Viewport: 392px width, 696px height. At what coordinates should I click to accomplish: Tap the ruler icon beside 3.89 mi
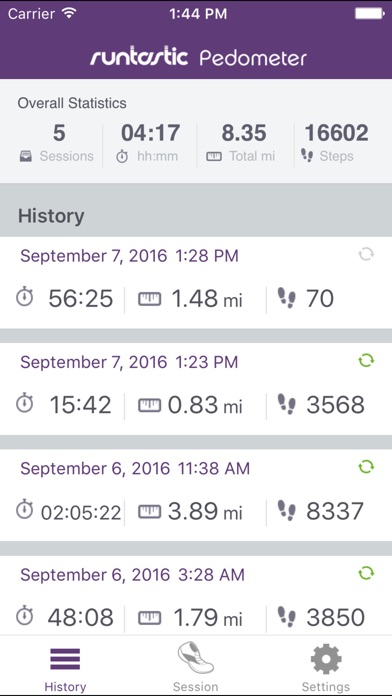pos(149,512)
